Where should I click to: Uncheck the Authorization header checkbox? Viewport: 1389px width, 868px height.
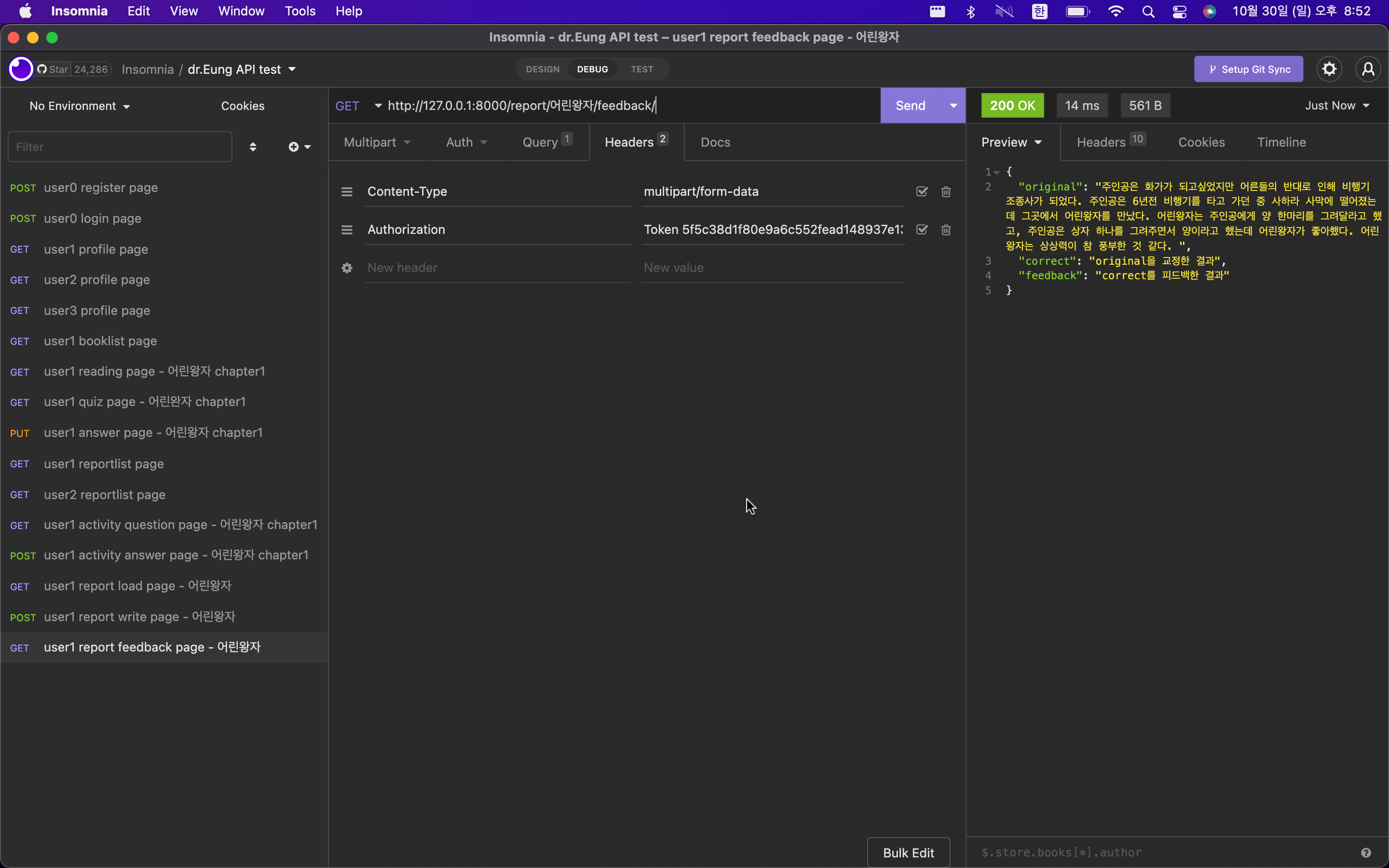[921, 229]
